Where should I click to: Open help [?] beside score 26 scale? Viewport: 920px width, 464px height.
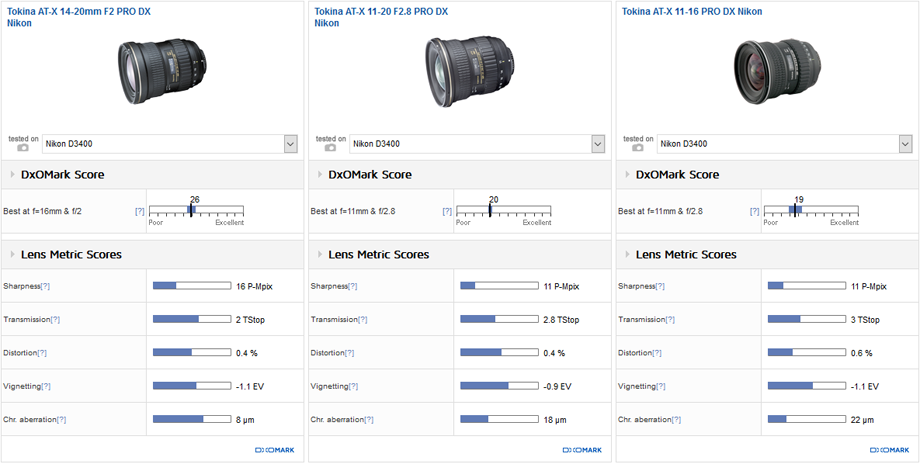coord(140,211)
